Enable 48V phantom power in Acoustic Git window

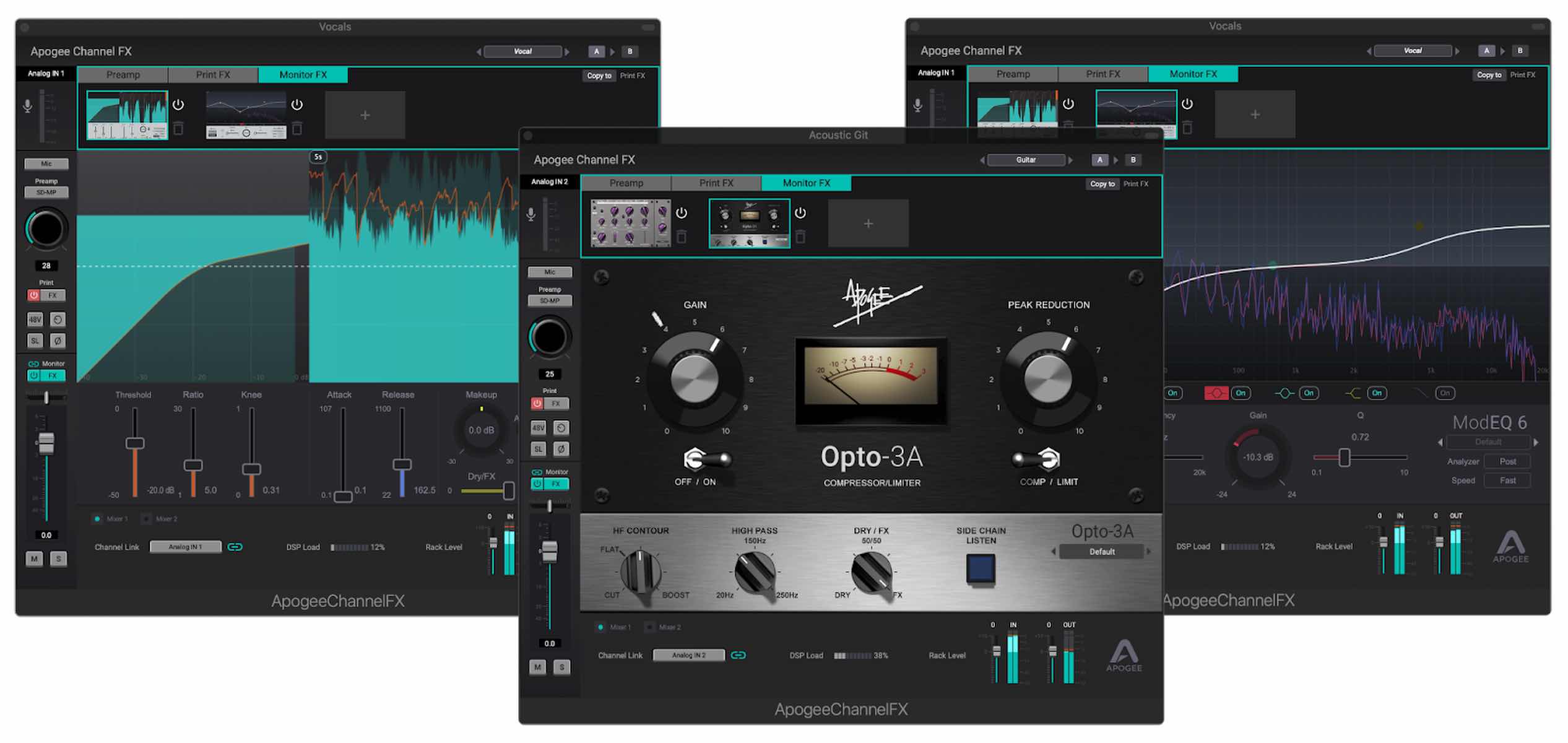[539, 428]
